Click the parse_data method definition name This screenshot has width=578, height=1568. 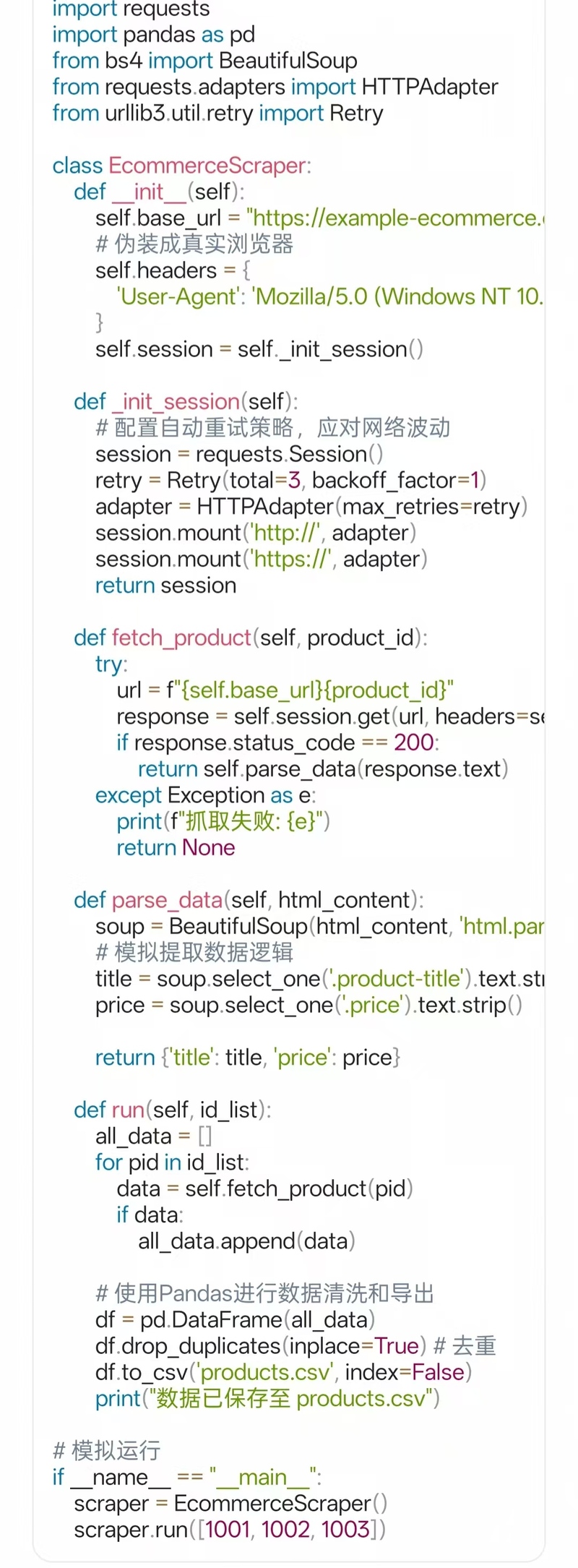tap(167, 900)
